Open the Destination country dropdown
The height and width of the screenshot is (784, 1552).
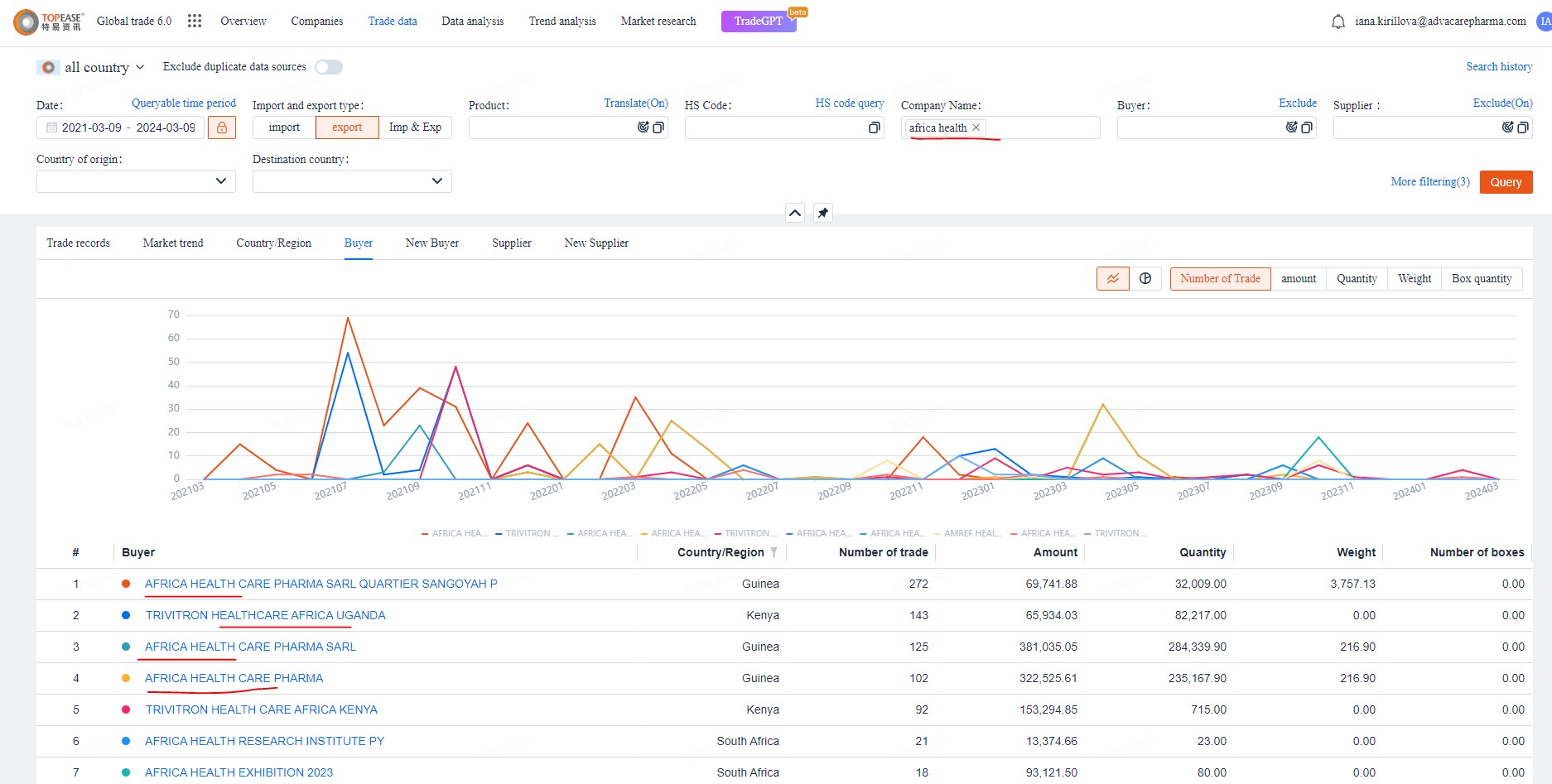[x=352, y=181]
